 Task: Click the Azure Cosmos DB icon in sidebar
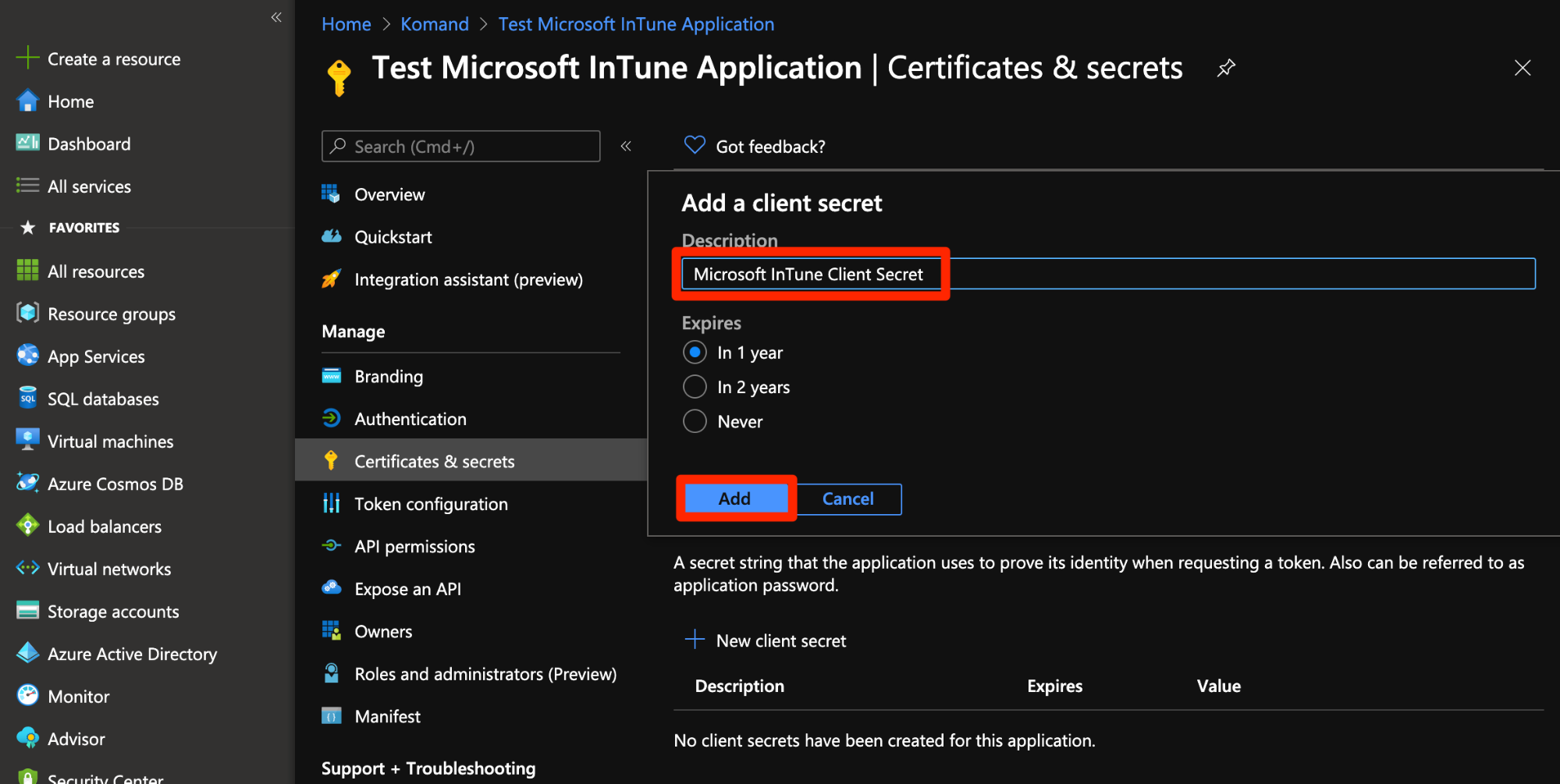(x=28, y=484)
